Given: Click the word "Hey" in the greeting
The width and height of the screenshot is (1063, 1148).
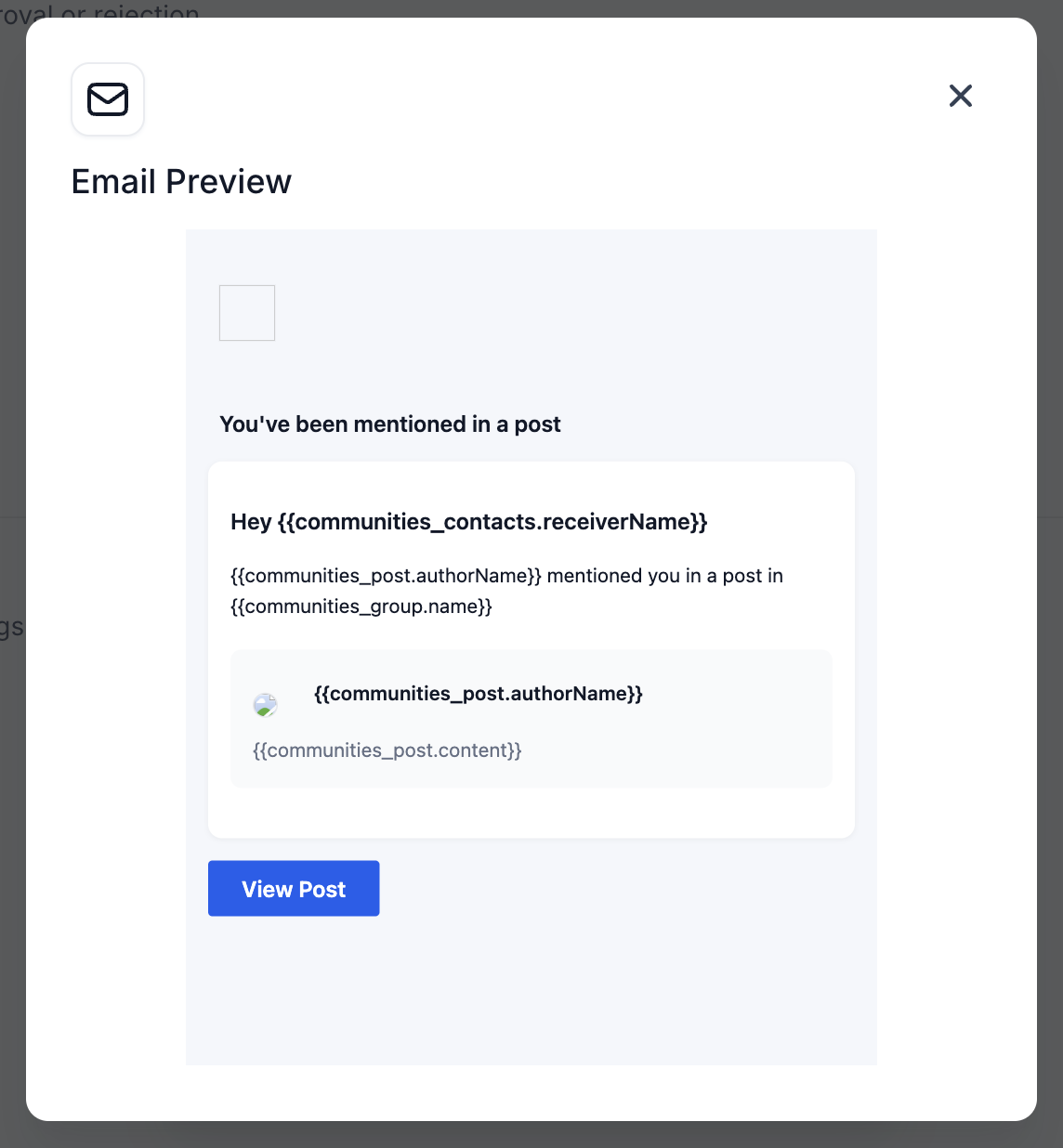Looking at the screenshot, I should point(251,522).
